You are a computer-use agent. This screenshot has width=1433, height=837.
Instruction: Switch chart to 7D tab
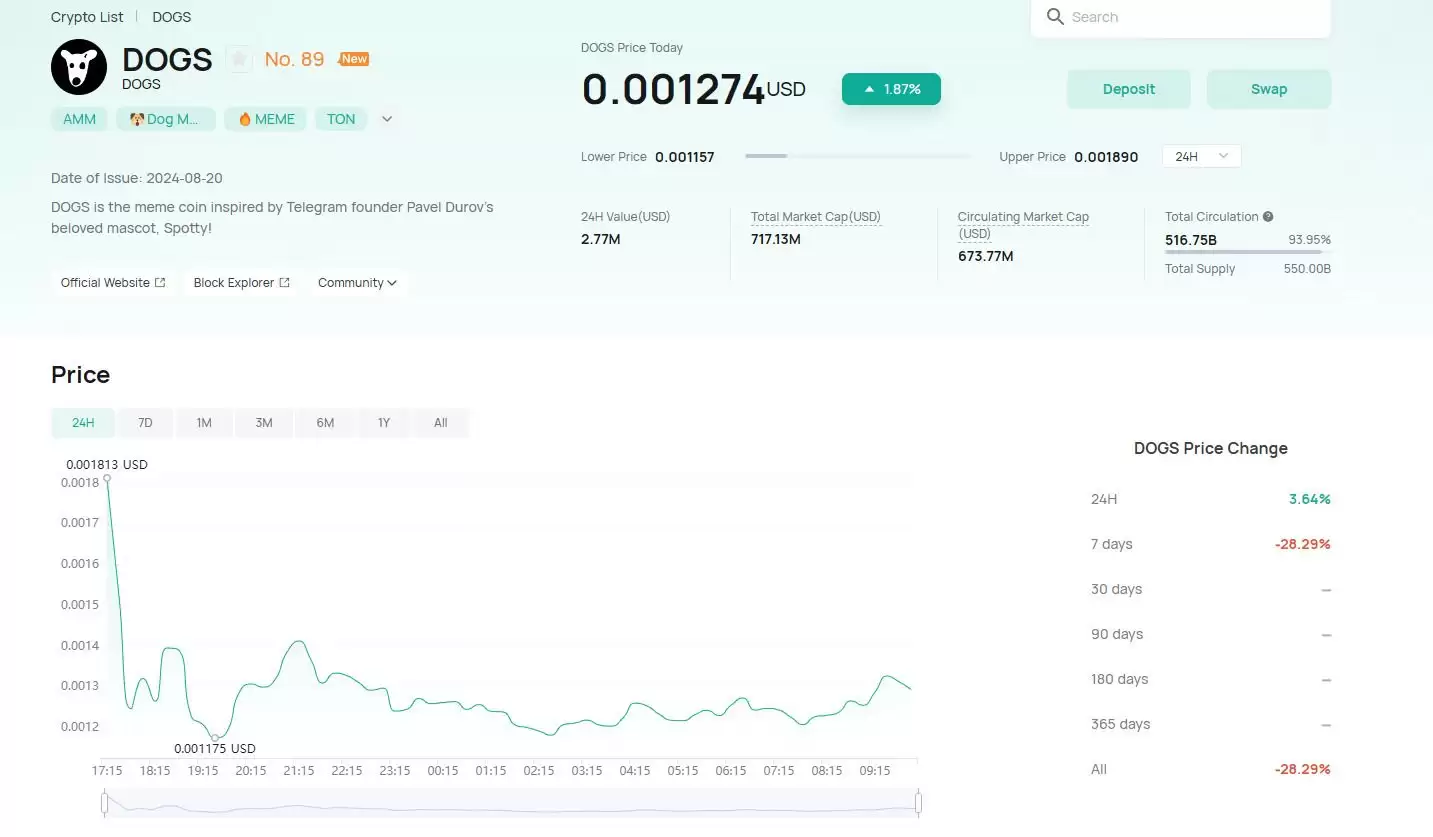145,423
